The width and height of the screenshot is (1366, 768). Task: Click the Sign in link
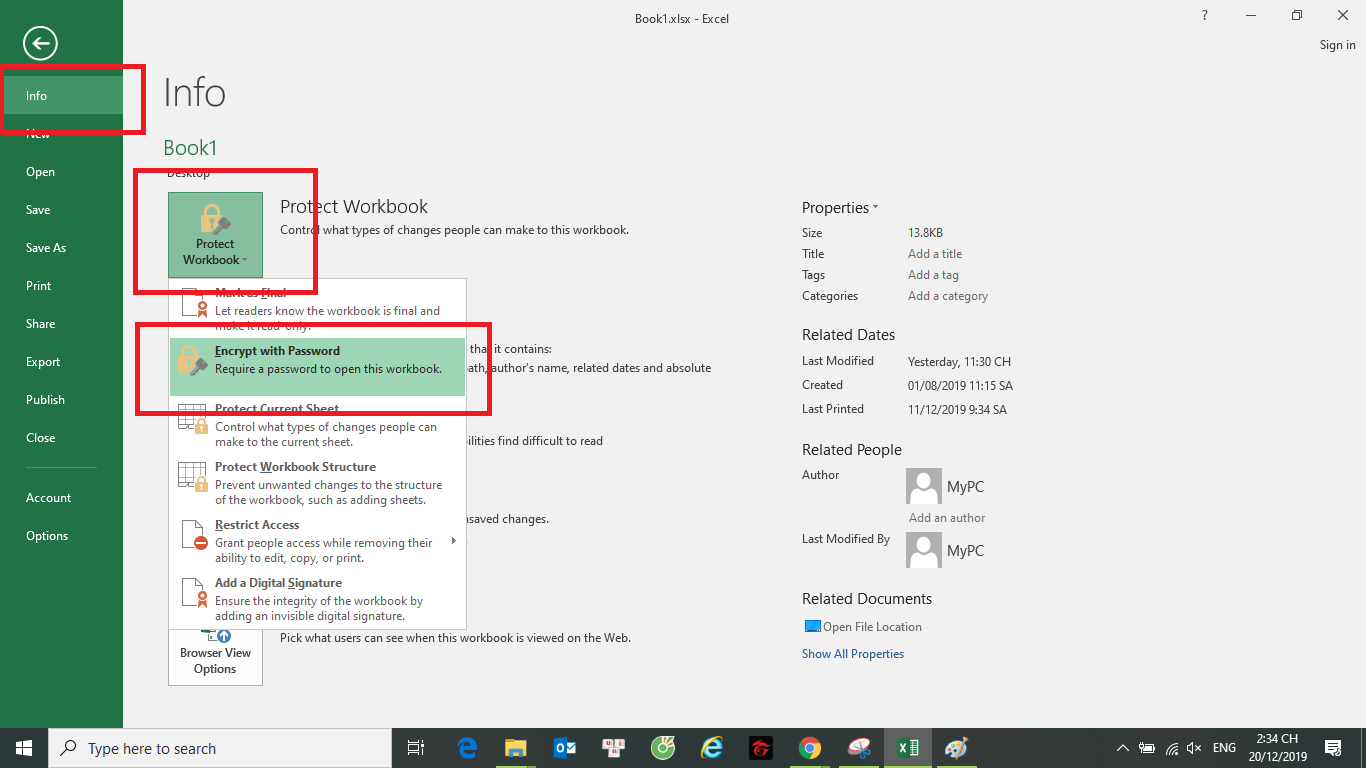(x=1338, y=45)
